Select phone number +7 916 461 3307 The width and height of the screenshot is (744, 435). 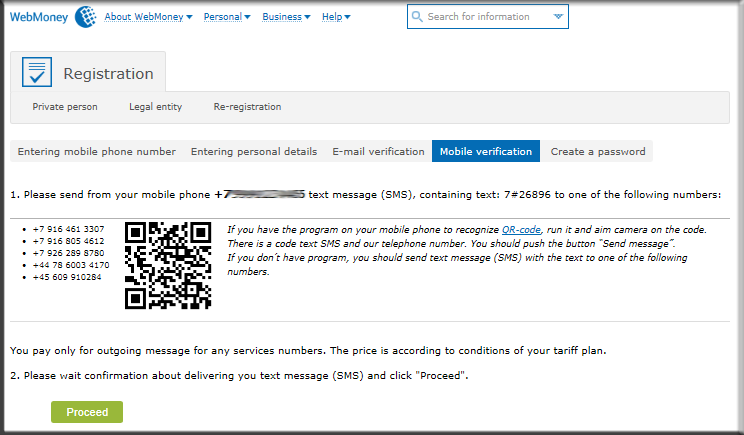(x=68, y=229)
